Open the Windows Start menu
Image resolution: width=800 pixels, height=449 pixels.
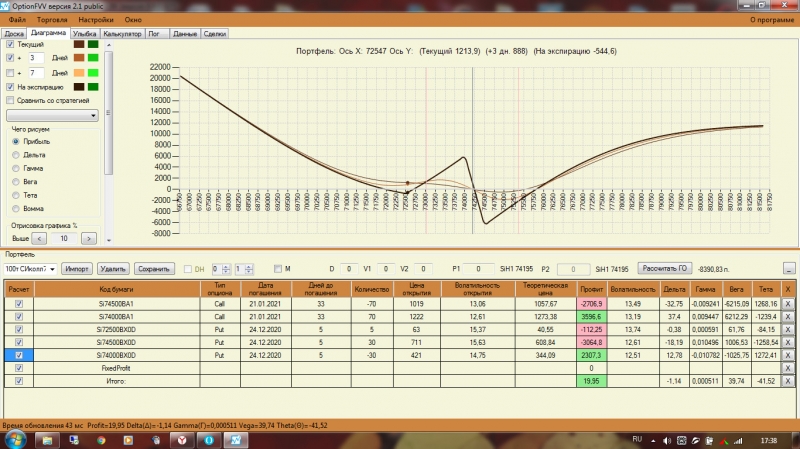14,440
